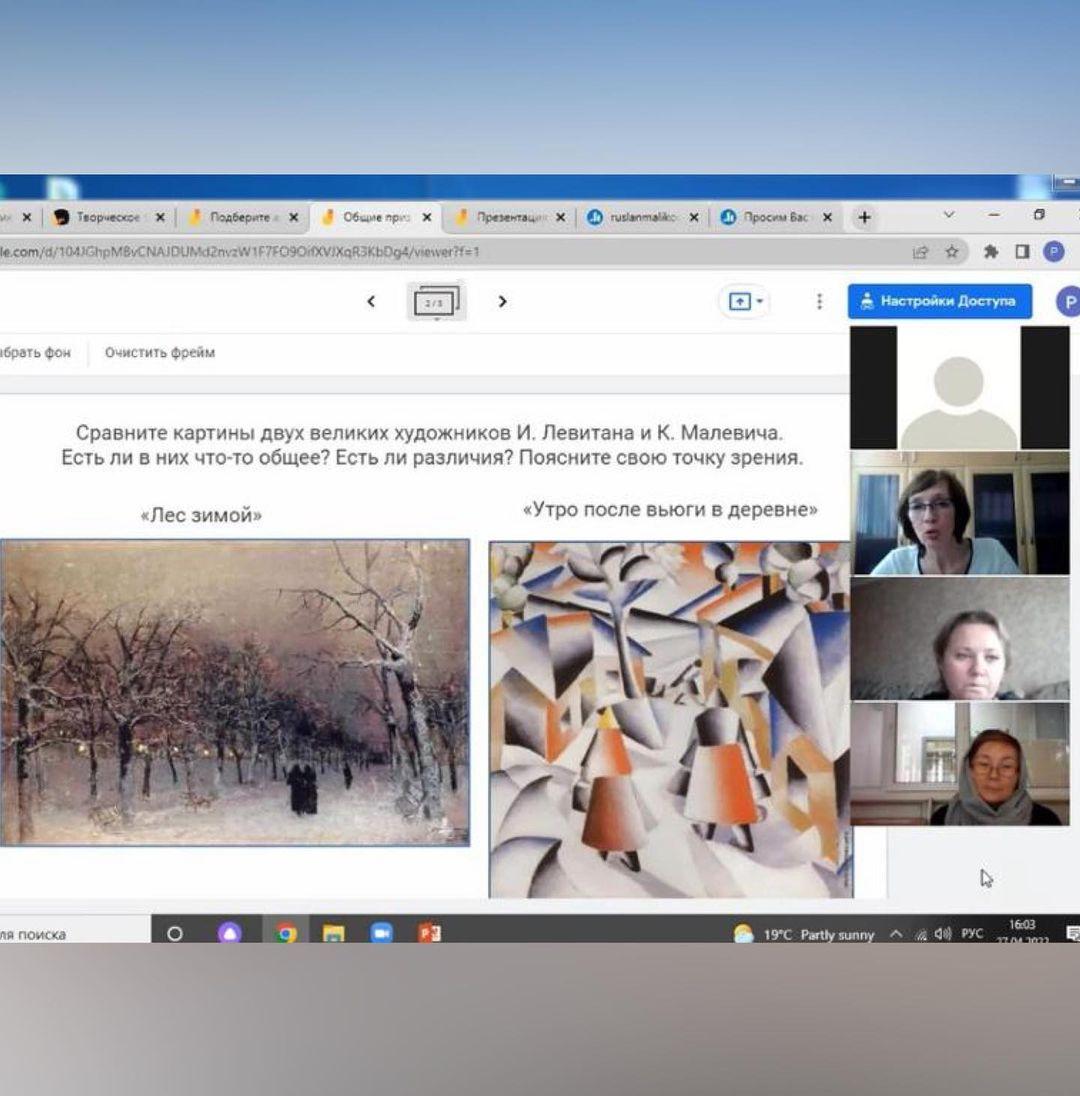Click the taskbar search field

point(75,934)
